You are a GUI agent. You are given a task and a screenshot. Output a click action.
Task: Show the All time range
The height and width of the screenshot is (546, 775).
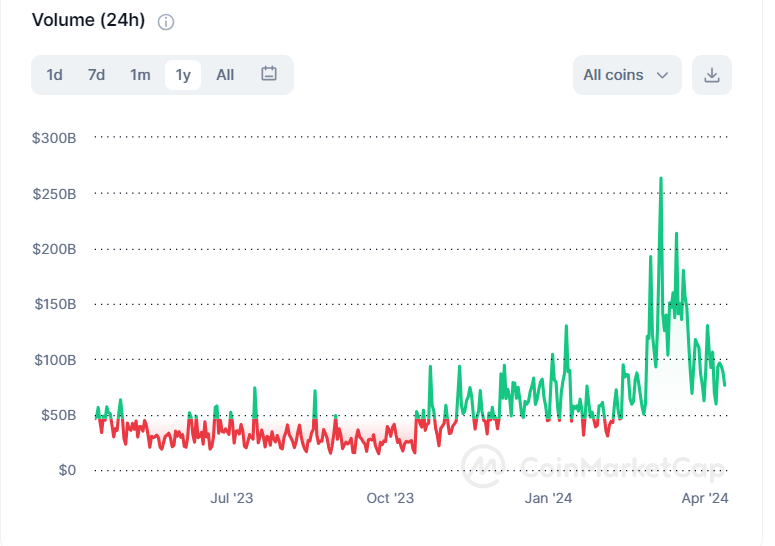pos(225,75)
